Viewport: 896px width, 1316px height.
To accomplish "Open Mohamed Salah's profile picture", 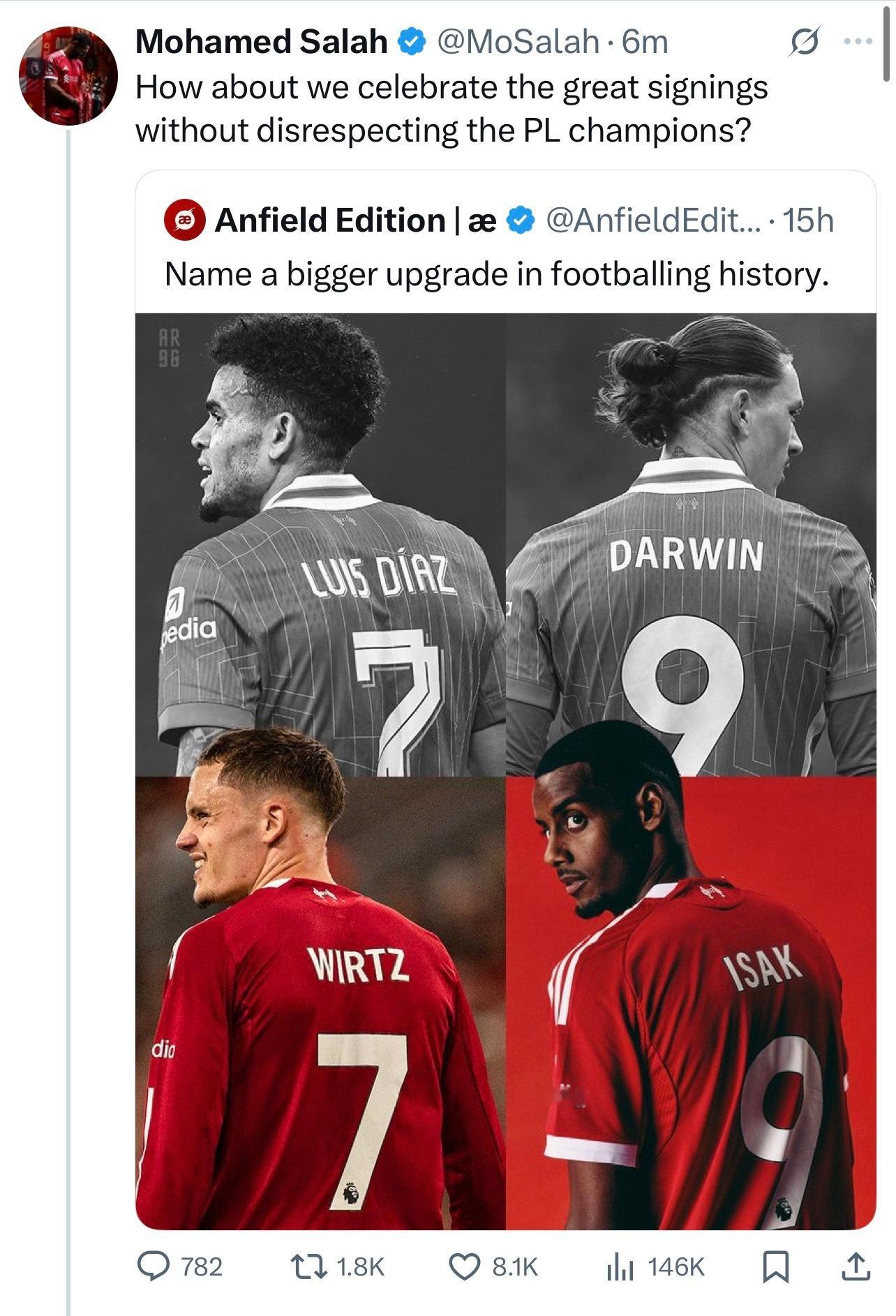I will pyautogui.click(x=67, y=75).
